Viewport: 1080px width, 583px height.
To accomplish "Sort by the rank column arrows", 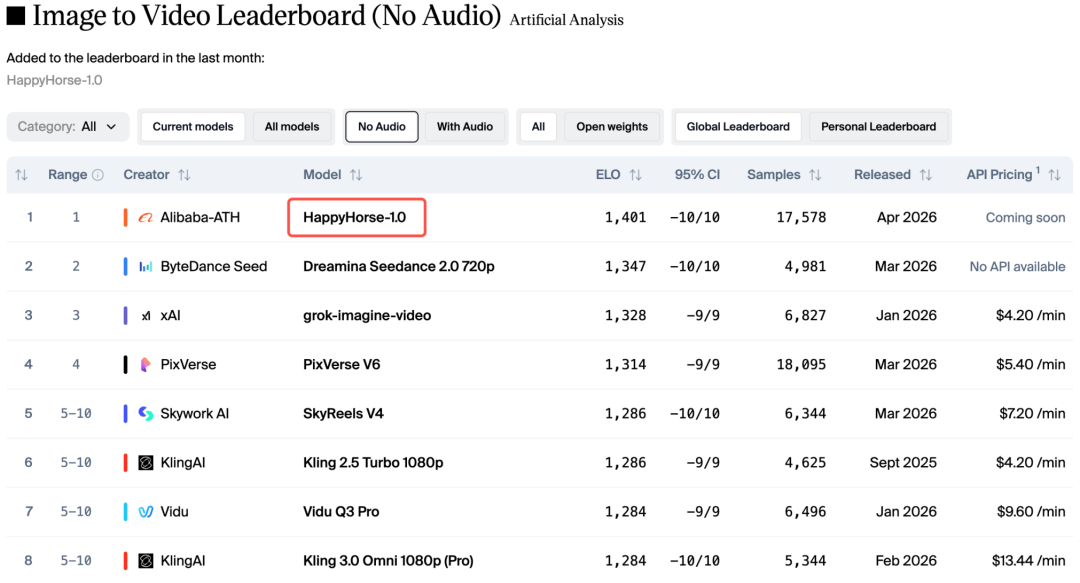I will (21, 175).
